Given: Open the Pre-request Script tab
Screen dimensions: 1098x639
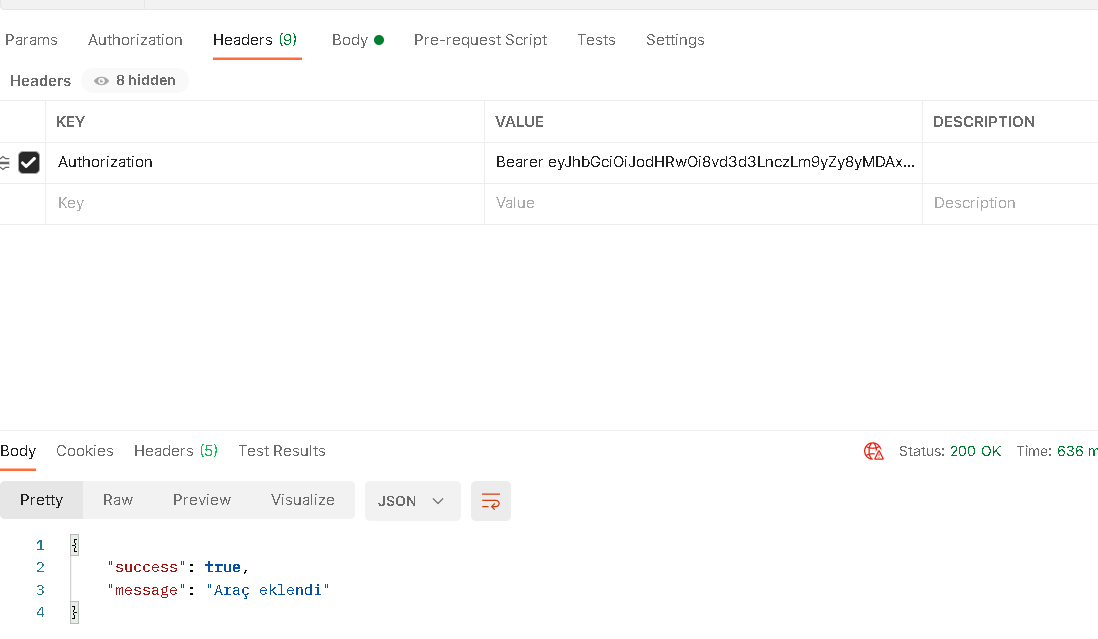Looking at the screenshot, I should 480,39.
